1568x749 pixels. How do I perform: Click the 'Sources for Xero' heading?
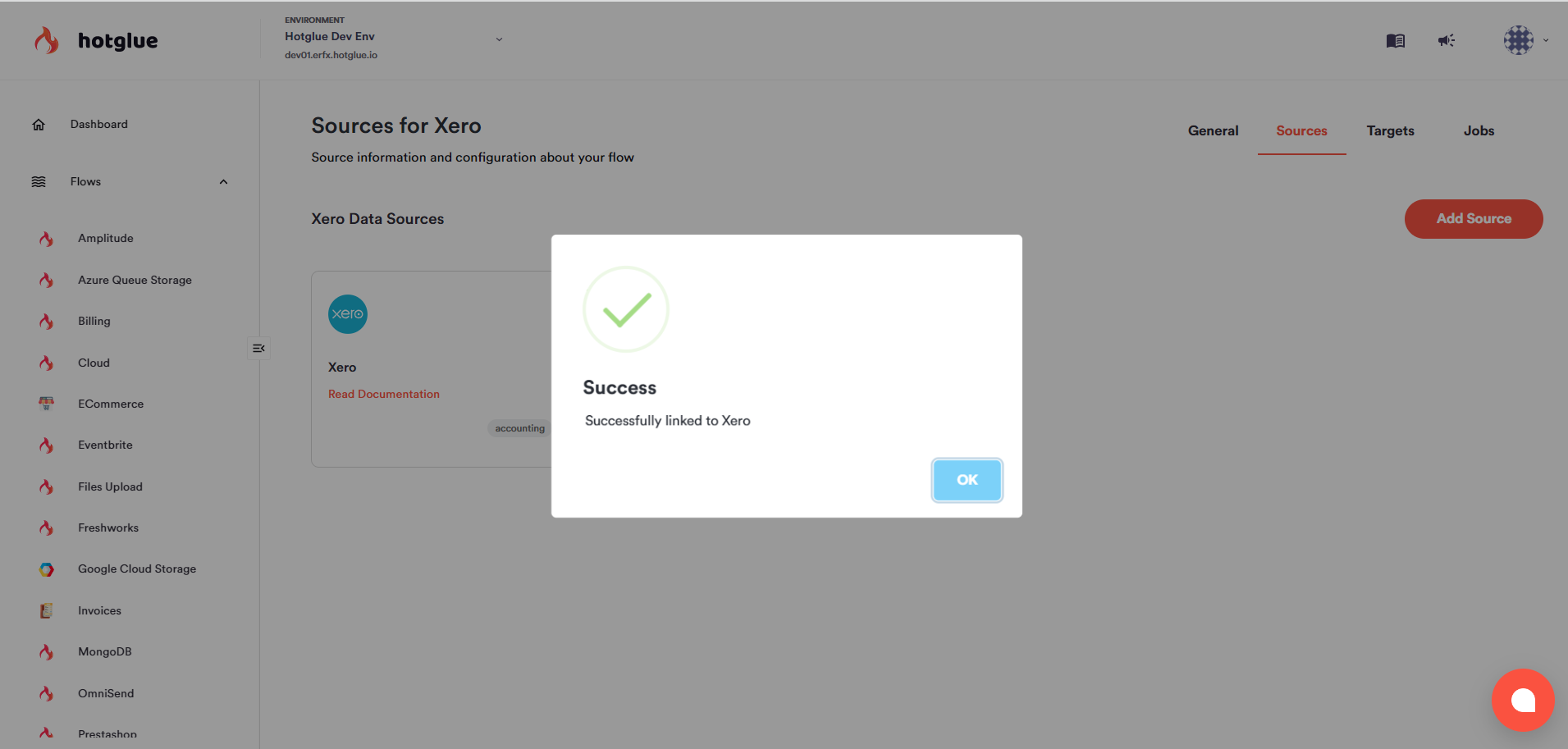point(396,126)
